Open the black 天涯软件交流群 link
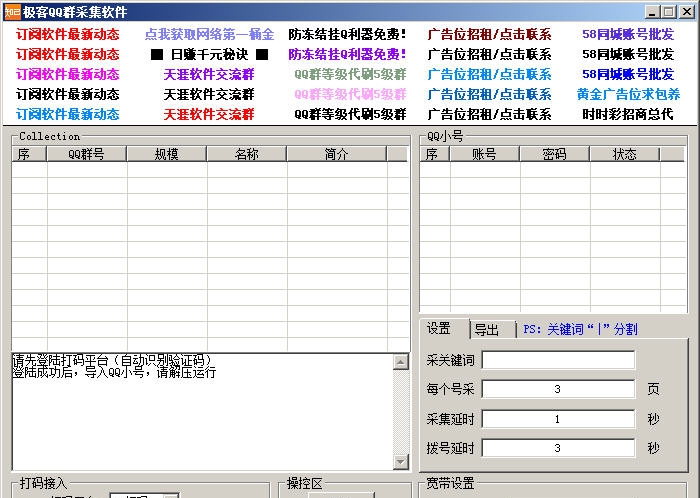 [209, 95]
